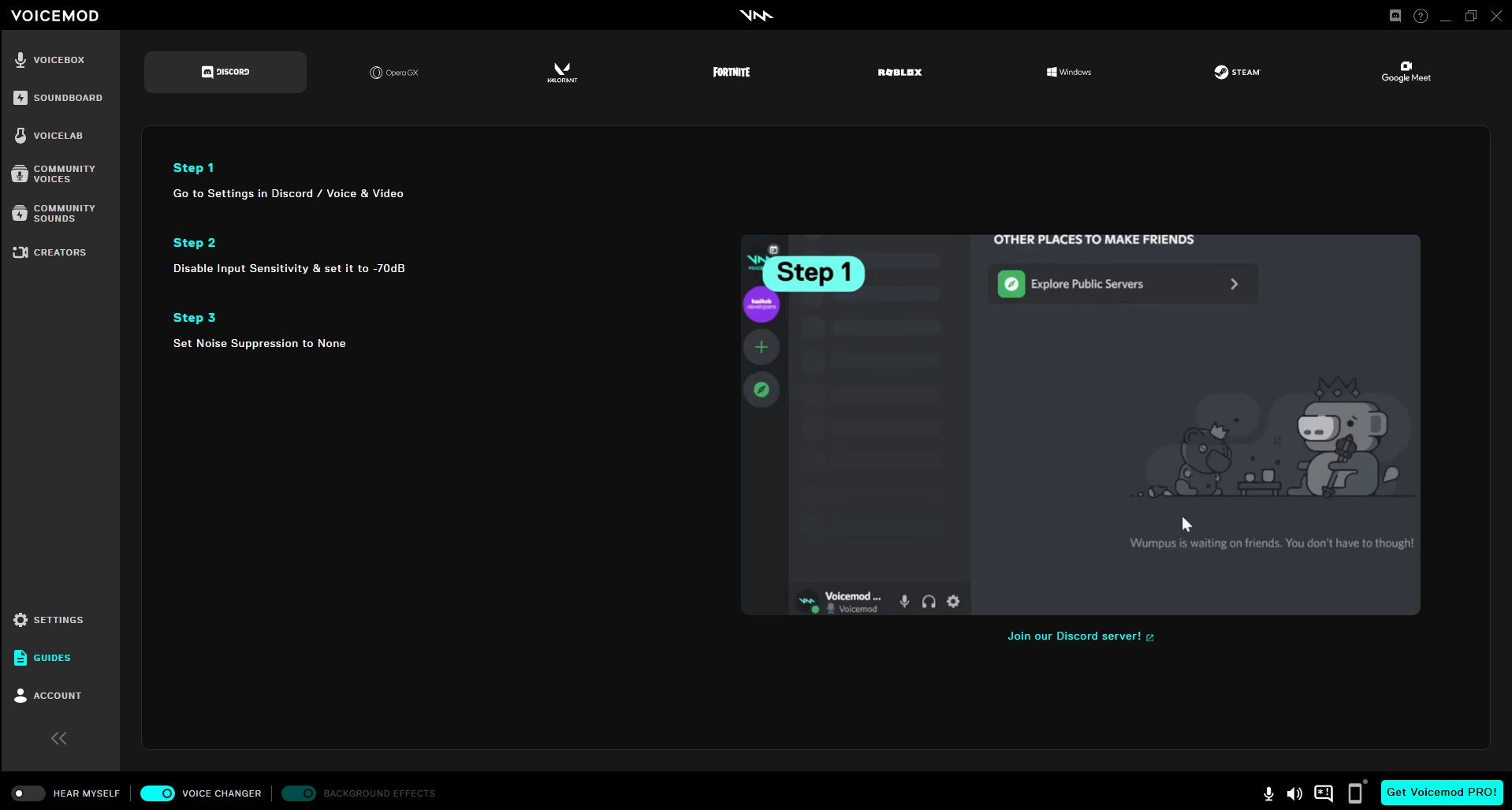Click the censor beep speech bubble icon
This screenshot has width=1512, height=810.
coord(1324,793)
